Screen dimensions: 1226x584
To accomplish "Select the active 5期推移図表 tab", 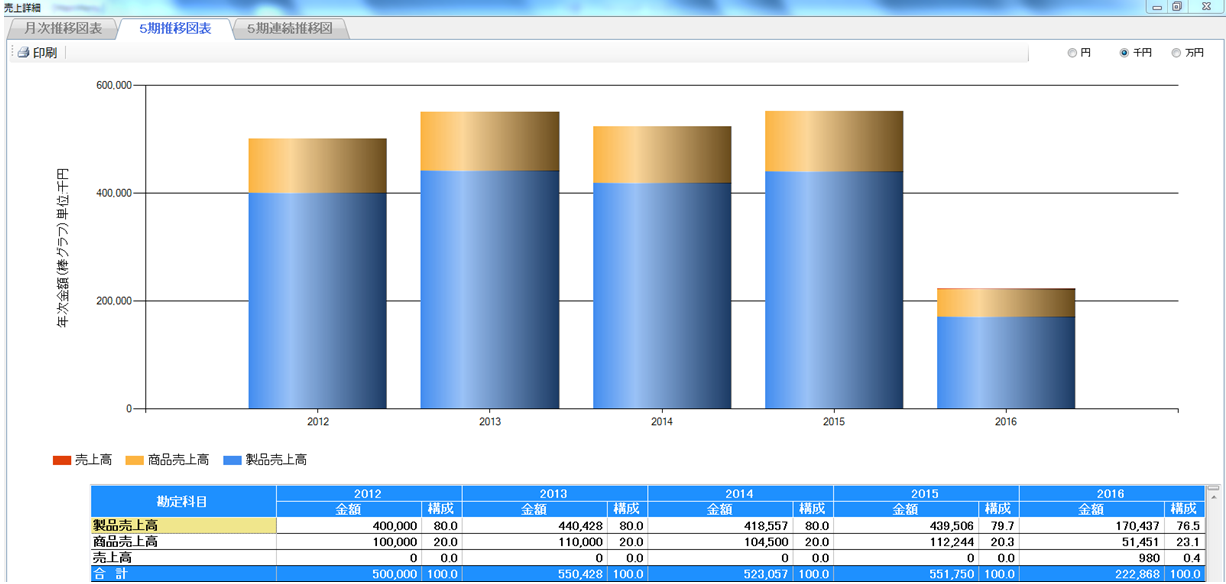I will 175,28.
